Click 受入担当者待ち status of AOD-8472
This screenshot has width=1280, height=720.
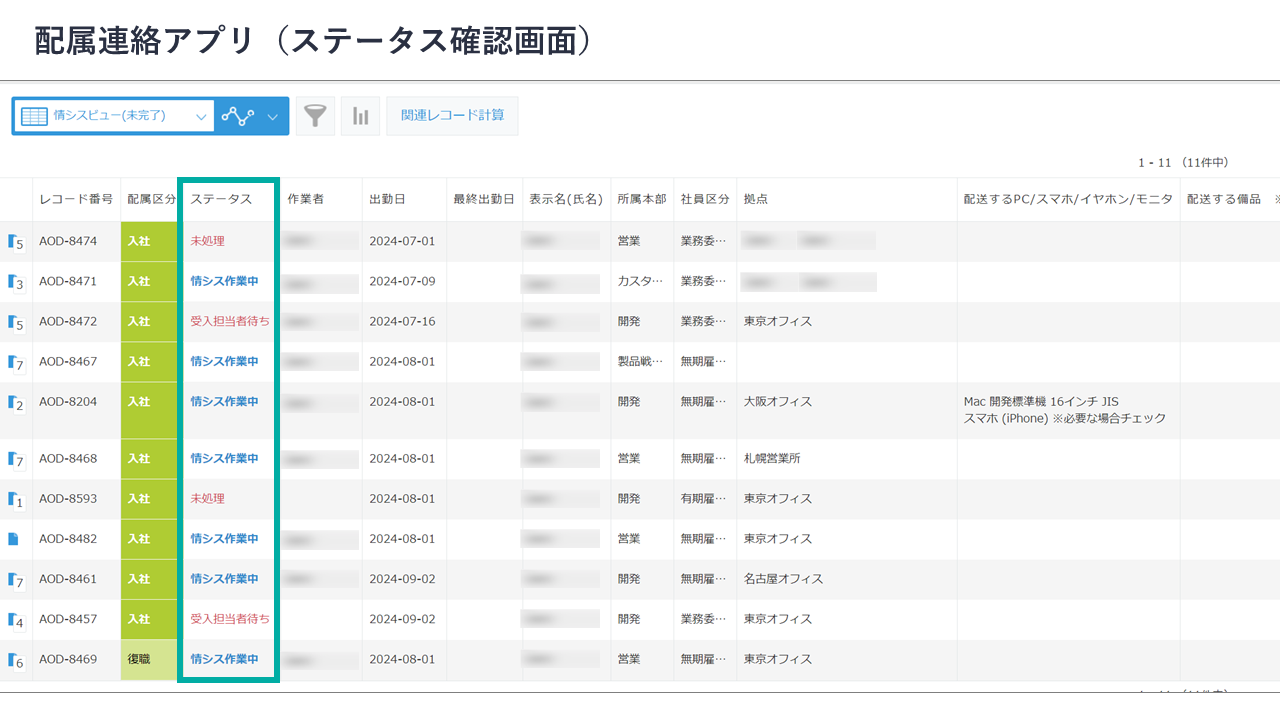pos(230,322)
